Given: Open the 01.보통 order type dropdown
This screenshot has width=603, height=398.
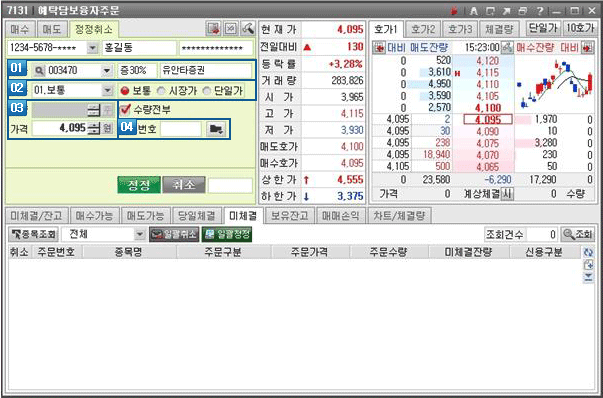Looking at the screenshot, I should (x=107, y=91).
